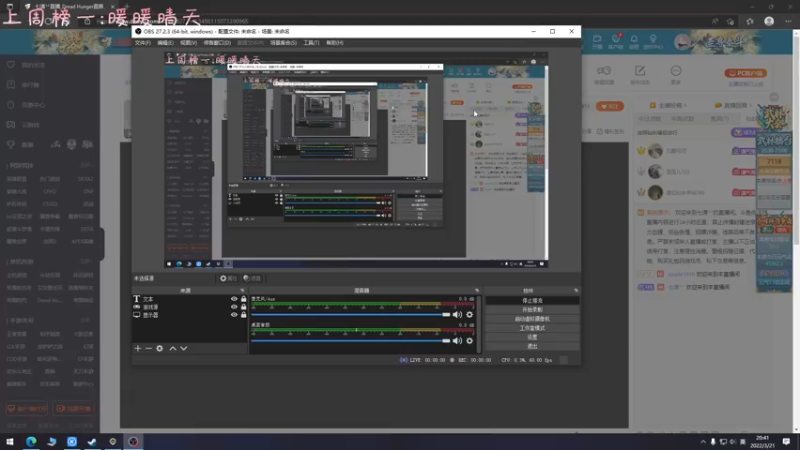Open the notification center in the taskbar
The image size is (800, 450).
[x=786, y=441]
